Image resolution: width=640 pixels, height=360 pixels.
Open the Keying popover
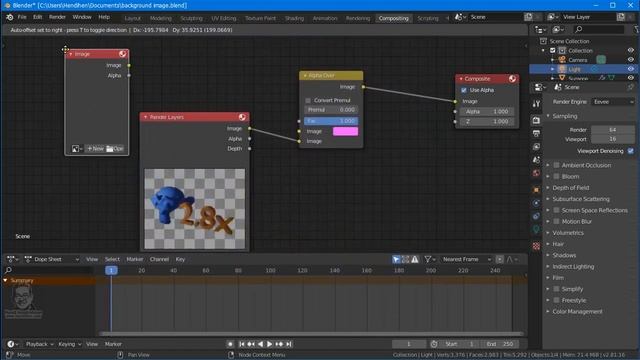click(x=69, y=344)
